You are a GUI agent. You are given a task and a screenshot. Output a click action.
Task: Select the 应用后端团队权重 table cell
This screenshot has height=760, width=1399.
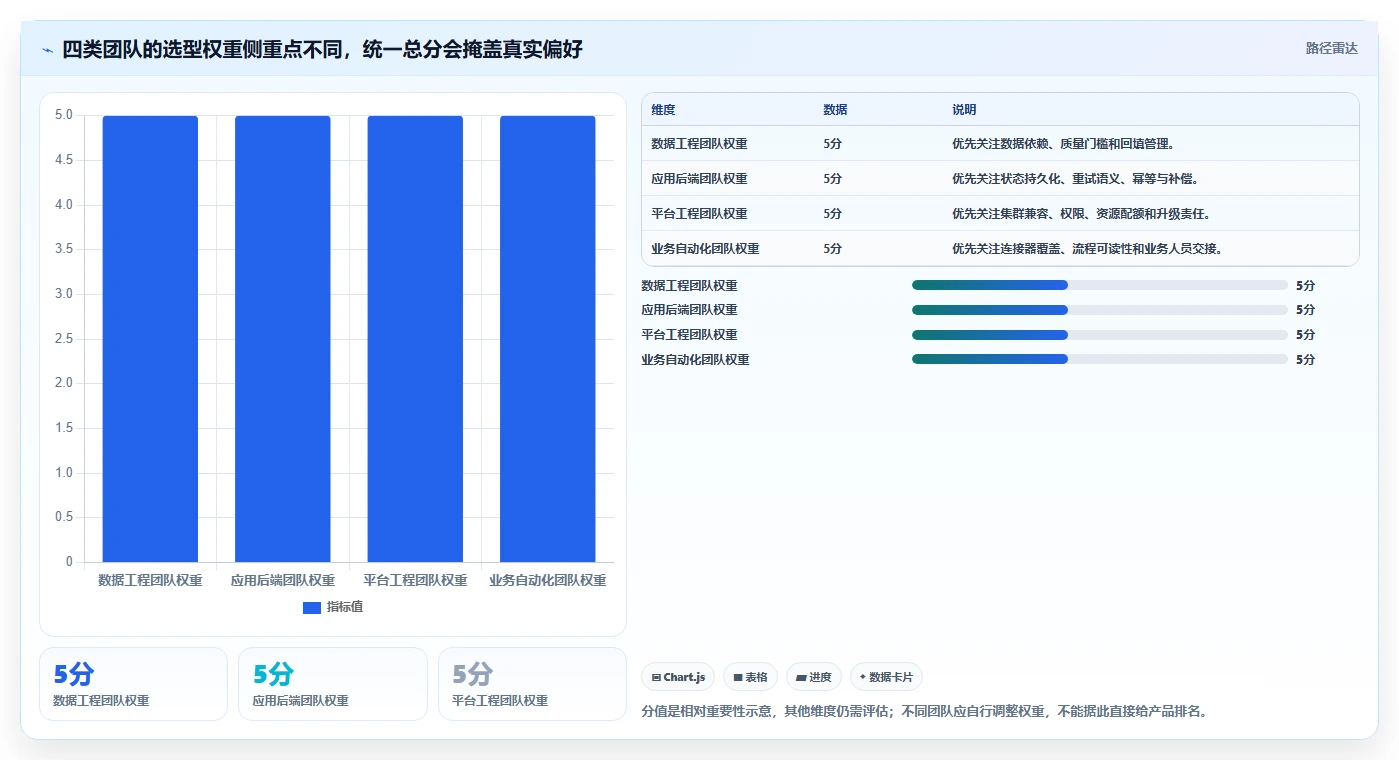click(x=699, y=179)
